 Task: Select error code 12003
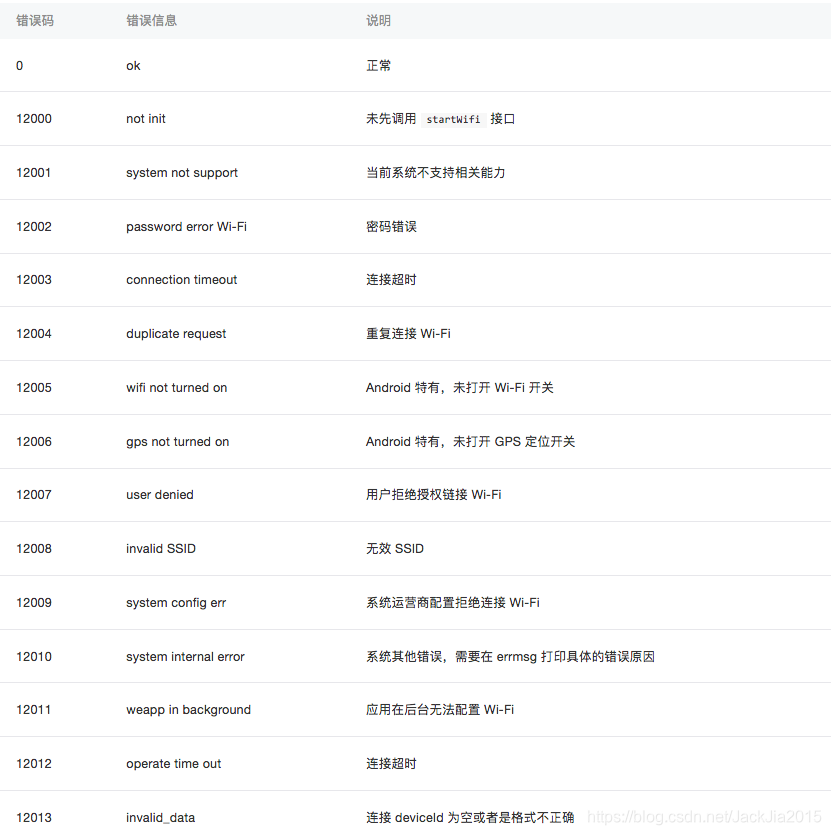tap(34, 280)
